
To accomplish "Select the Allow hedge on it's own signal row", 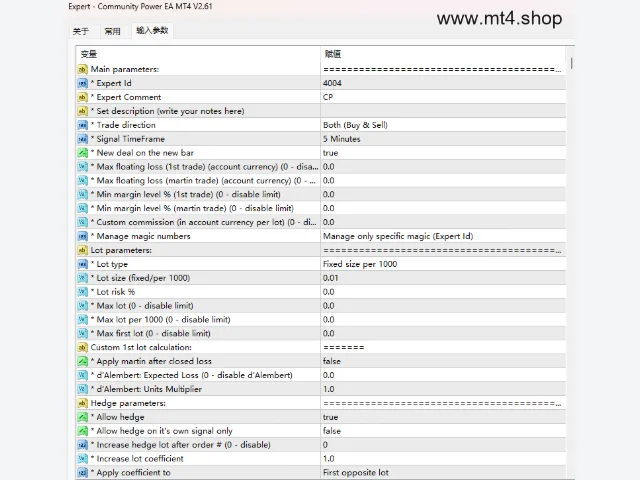I will pos(321,431).
